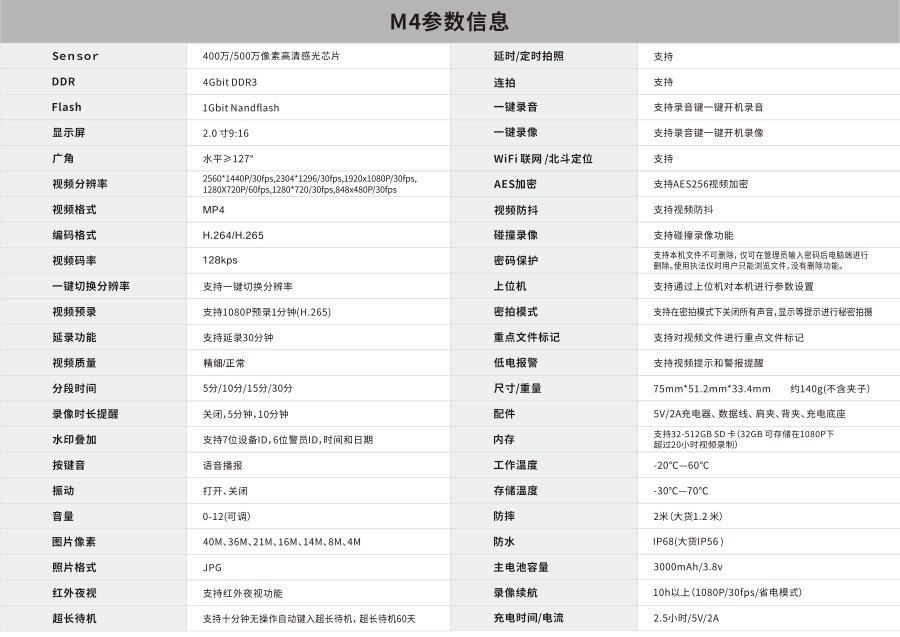Select the '超长待机' label
900x637 pixels.
point(74,619)
